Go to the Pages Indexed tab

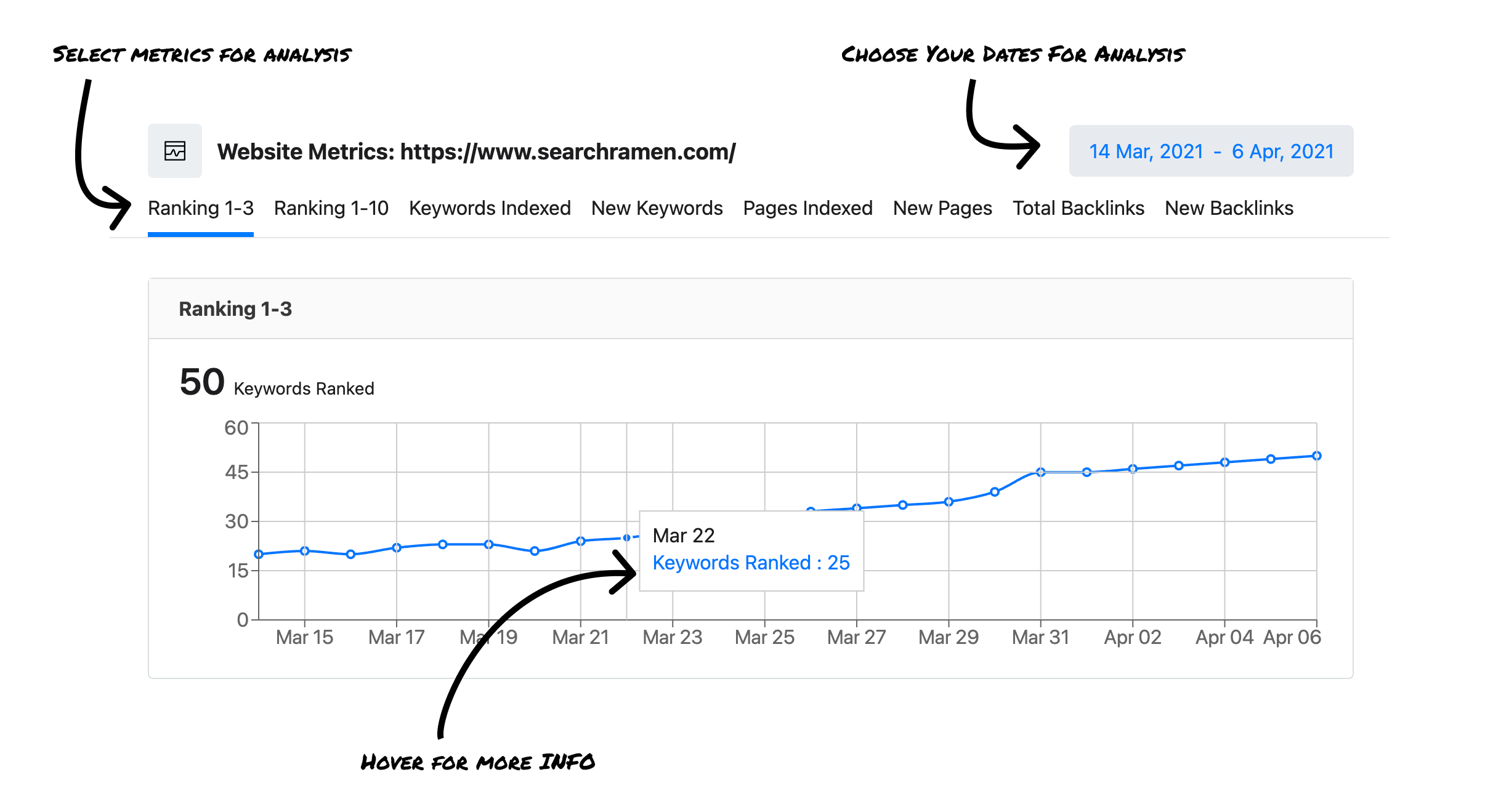pyautogui.click(x=807, y=209)
